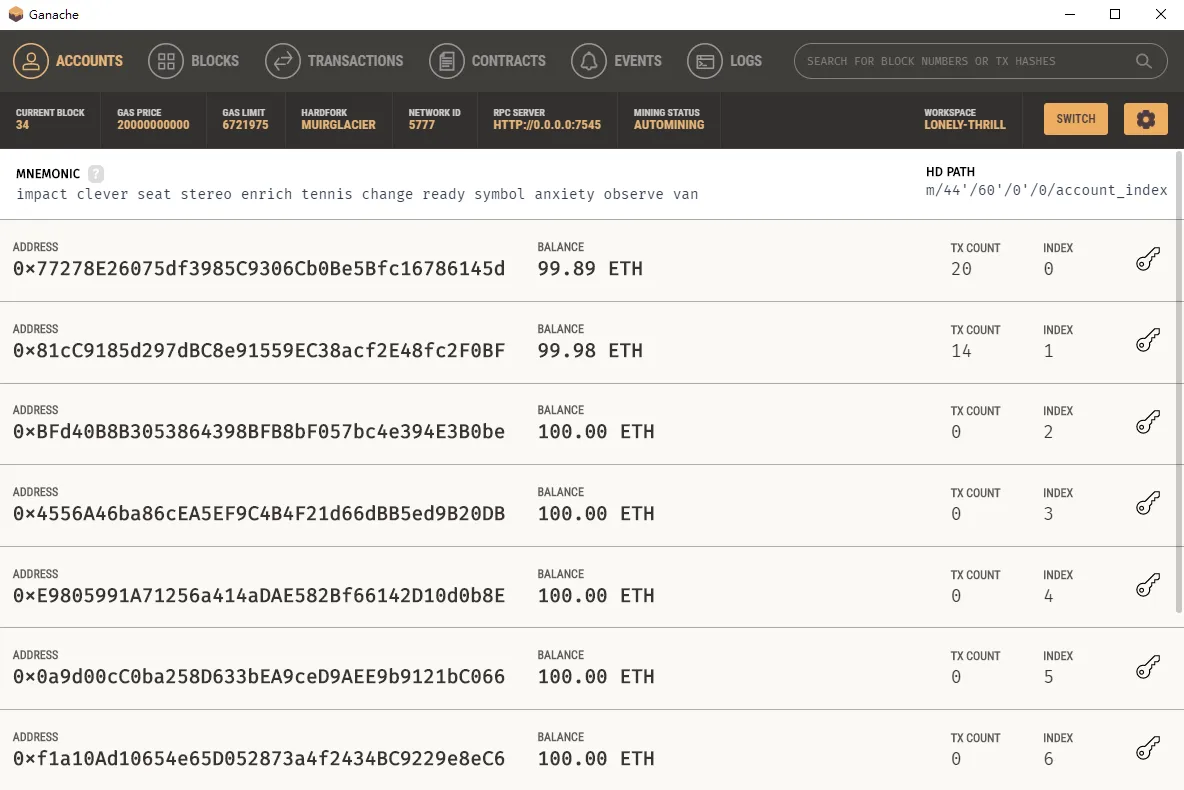
Task: Click the search magnifier icon
Action: [x=1143, y=61]
